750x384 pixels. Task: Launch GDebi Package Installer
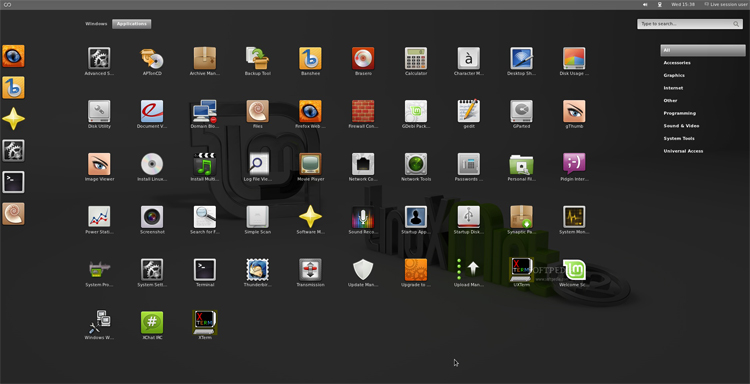click(x=416, y=111)
